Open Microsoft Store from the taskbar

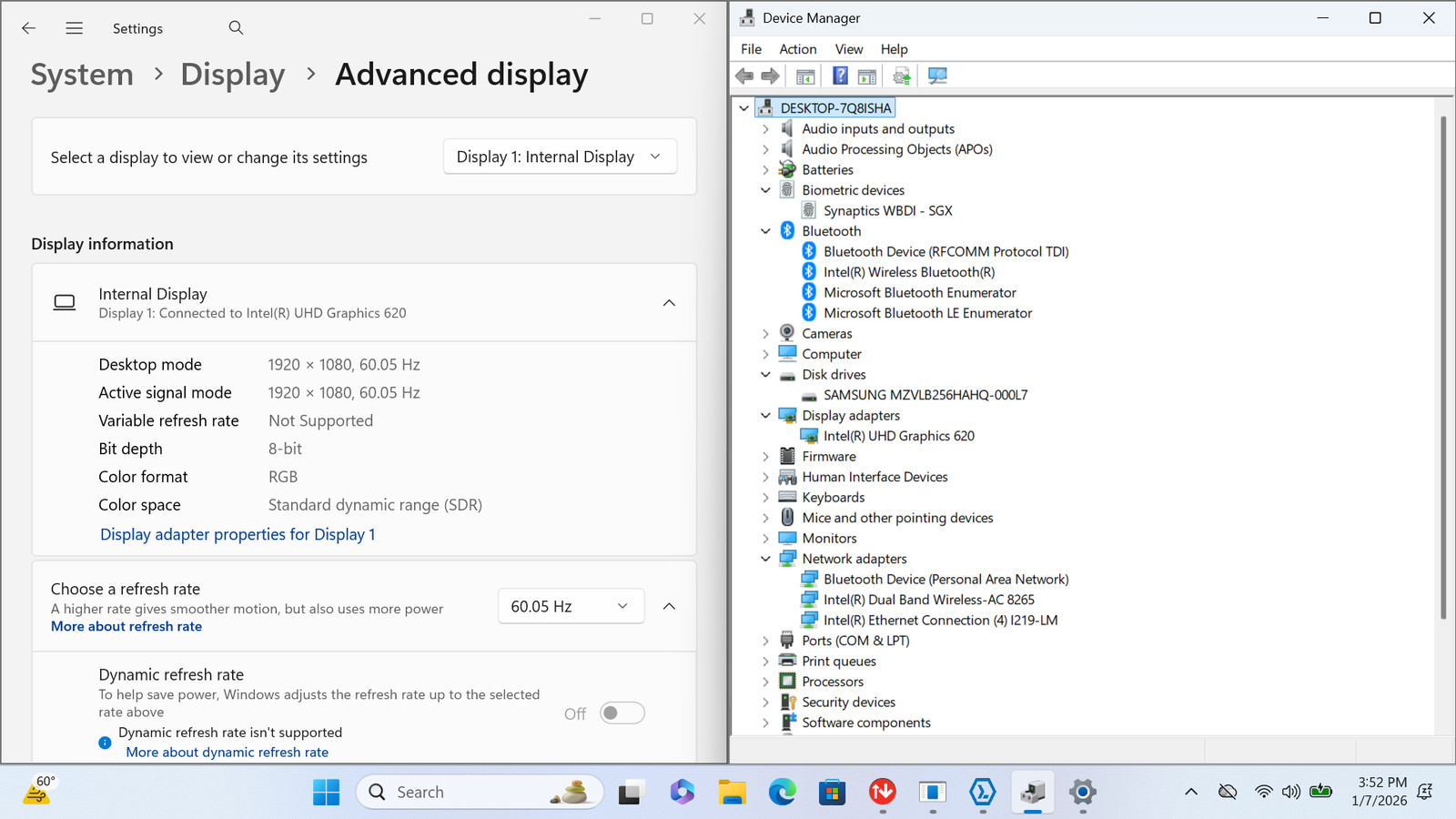(x=832, y=792)
